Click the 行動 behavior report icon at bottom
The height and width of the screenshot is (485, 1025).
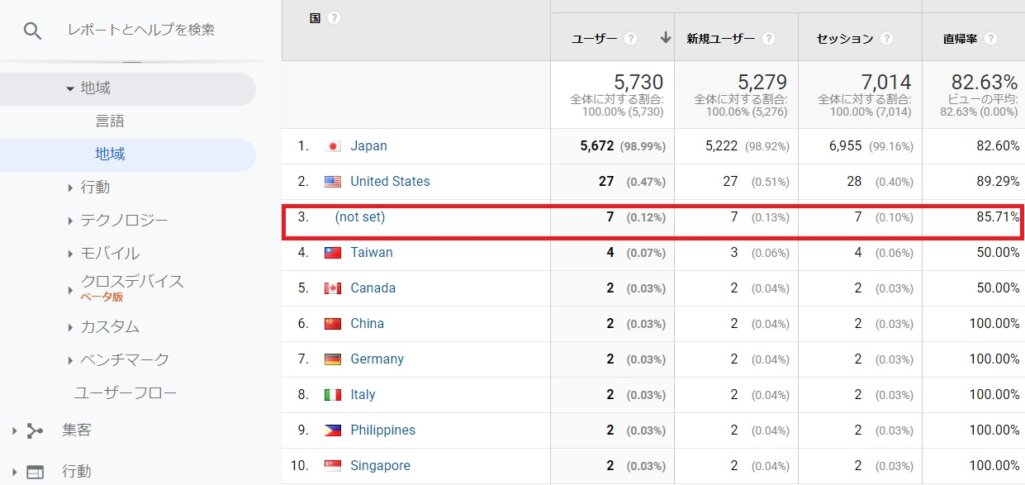tap(35, 471)
